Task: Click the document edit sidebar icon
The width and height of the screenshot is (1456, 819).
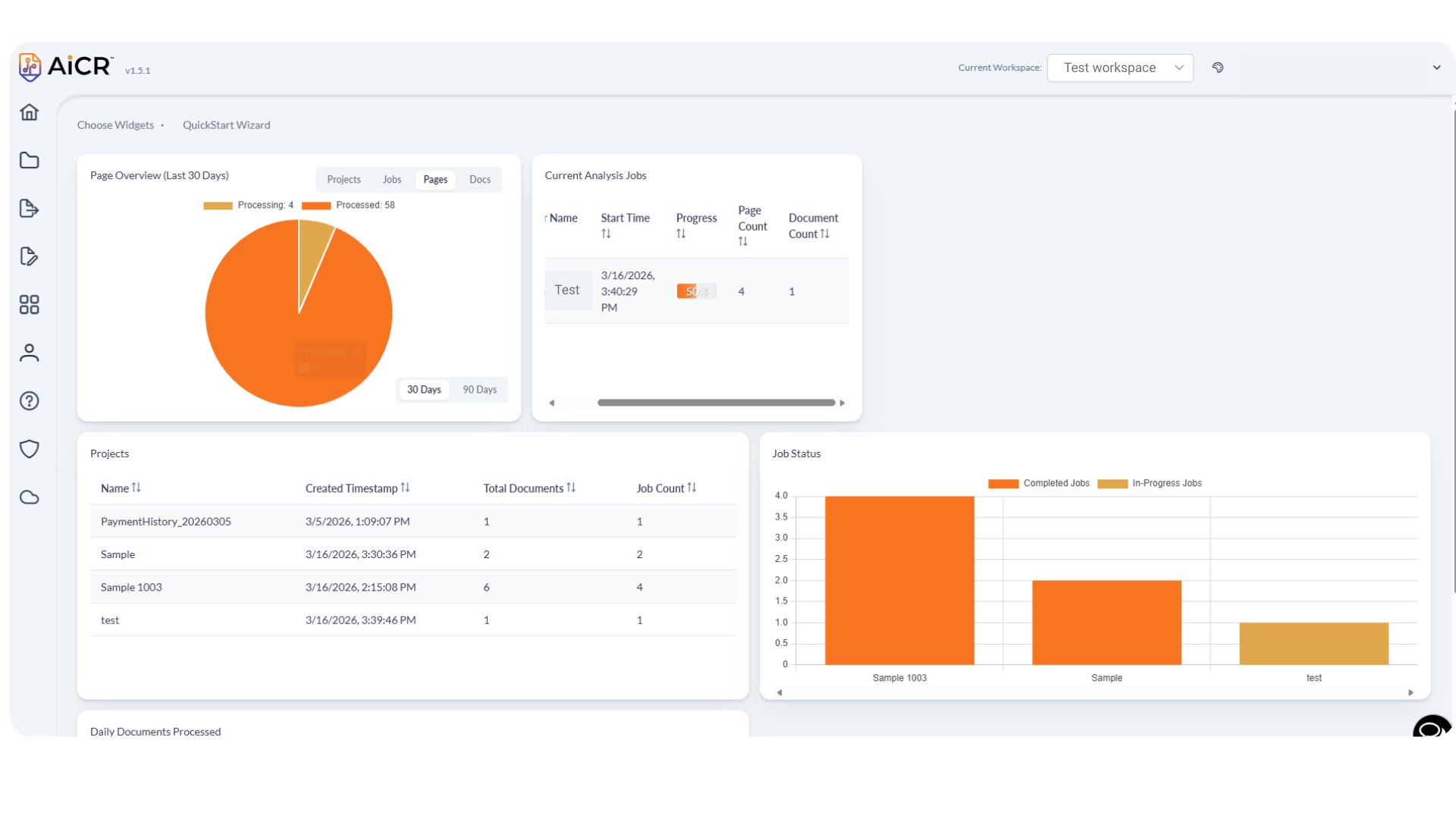Action: (29, 256)
